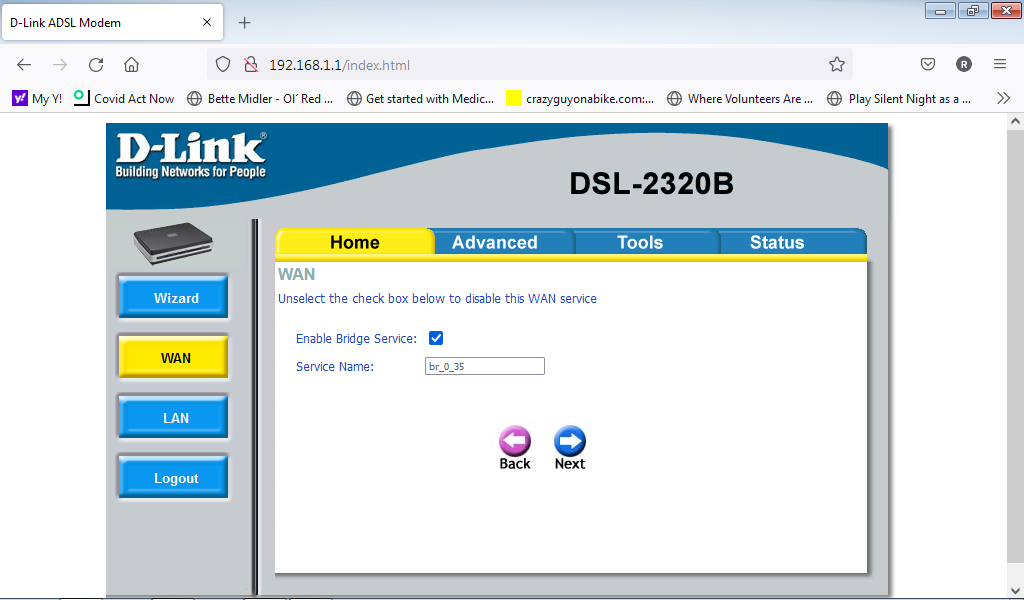Open the Bette Midler bookmark
Screen dimensions: 1024x600
[x=260, y=99]
